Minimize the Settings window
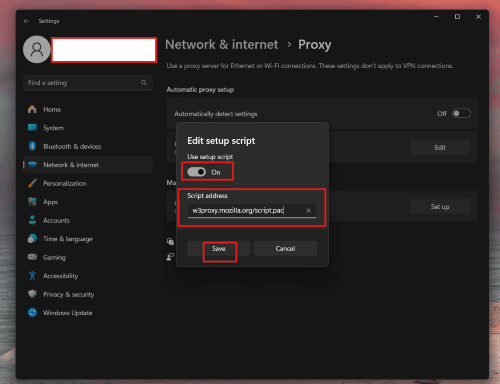The width and height of the screenshot is (500, 384). 436,17
